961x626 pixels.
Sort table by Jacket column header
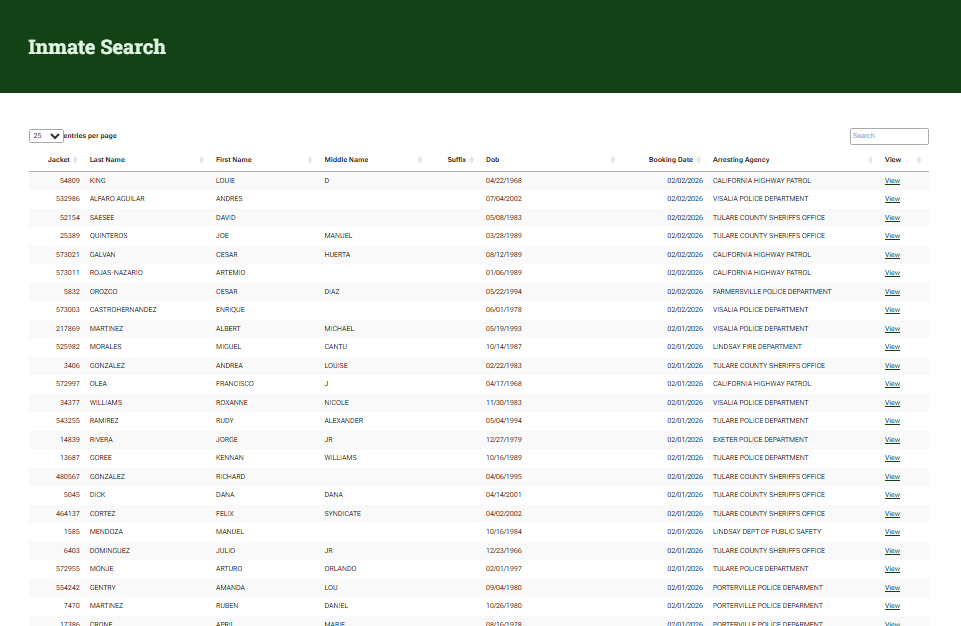[58, 160]
